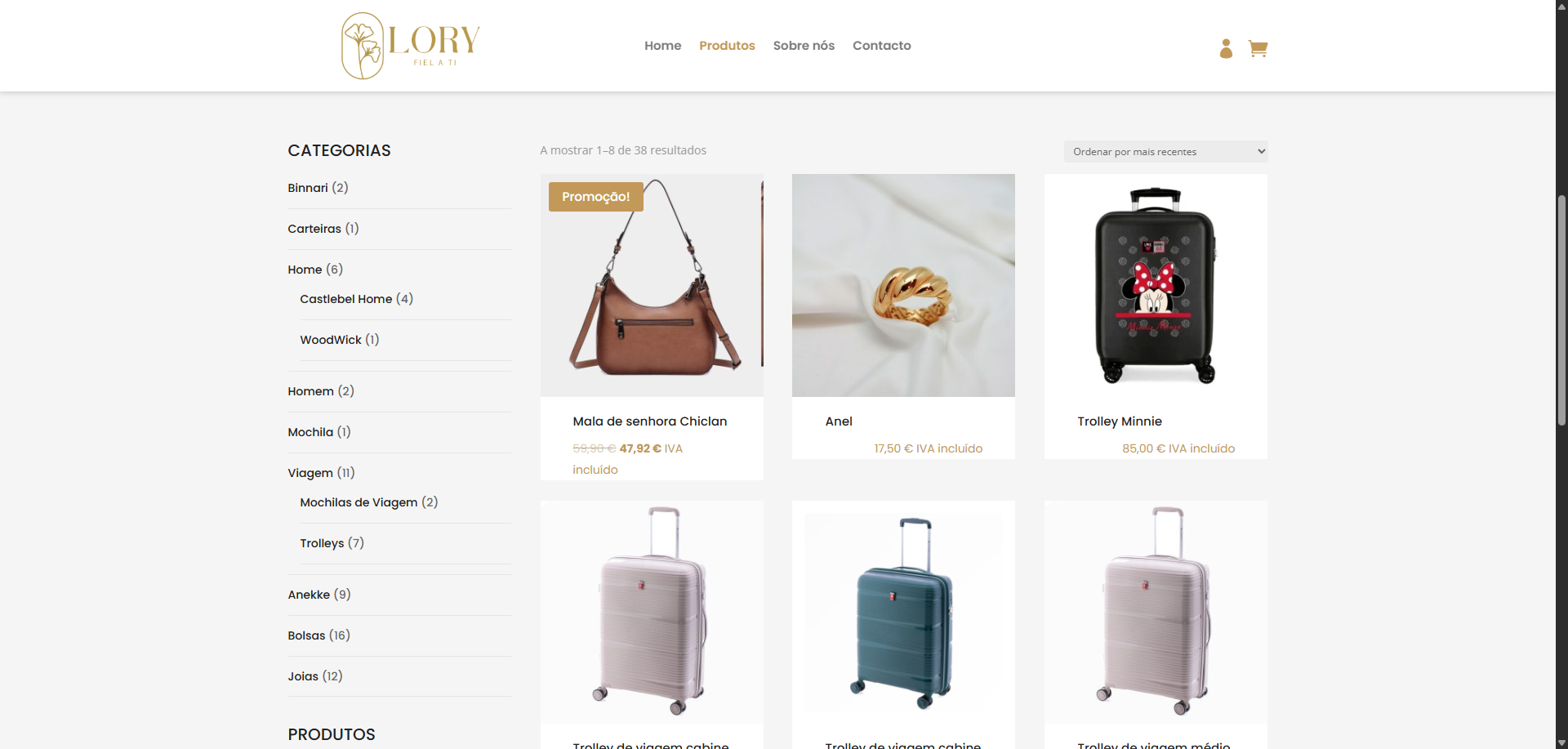View the Mala de senhora Chiclan image
Image resolution: width=1568 pixels, height=749 pixels.
tap(652, 285)
